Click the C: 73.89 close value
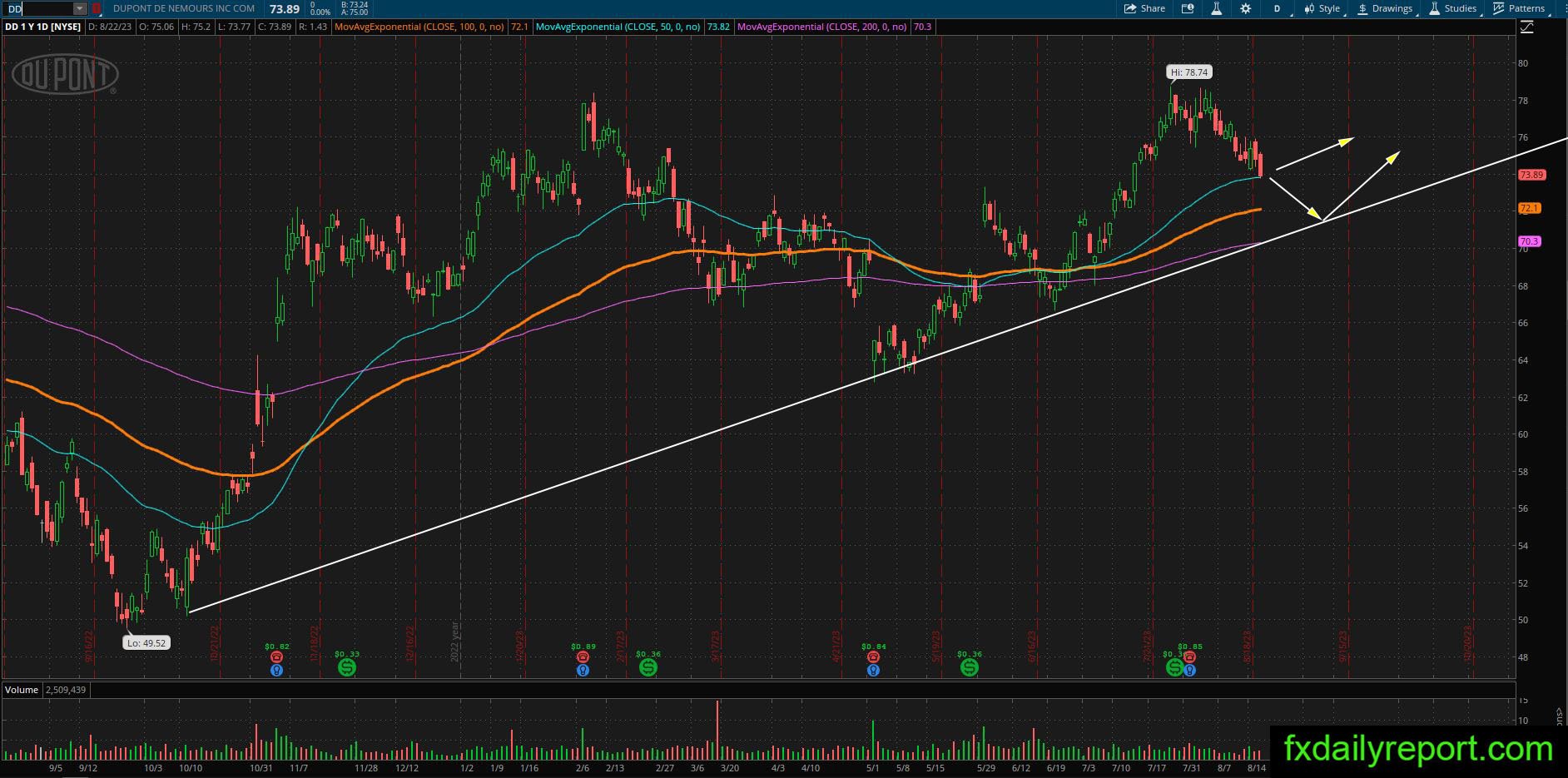The height and width of the screenshot is (778, 1568). [x=275, y=27]
